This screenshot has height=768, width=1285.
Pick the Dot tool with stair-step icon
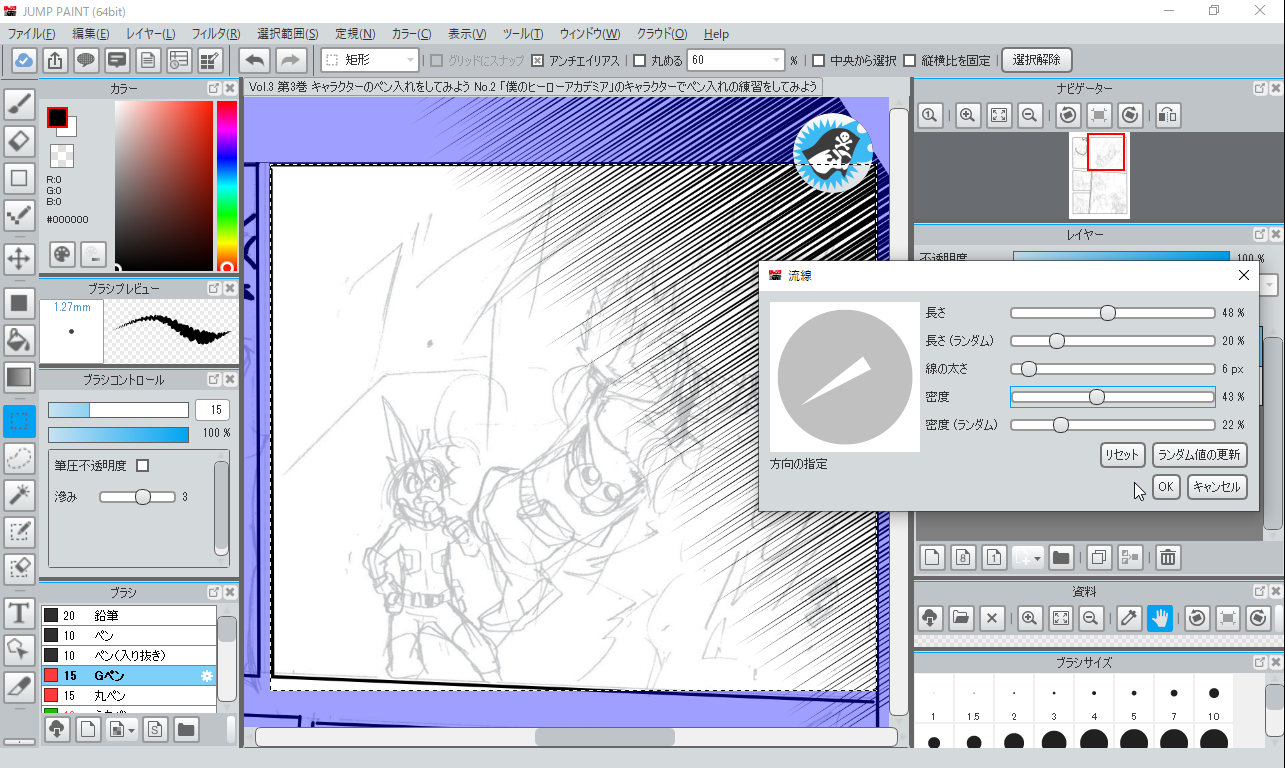pos(19,215)
